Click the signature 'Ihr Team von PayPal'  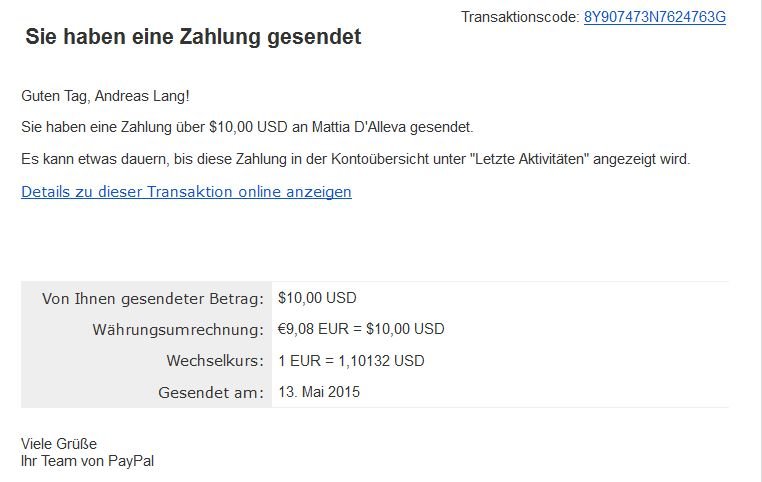click(x=87, y=461)
